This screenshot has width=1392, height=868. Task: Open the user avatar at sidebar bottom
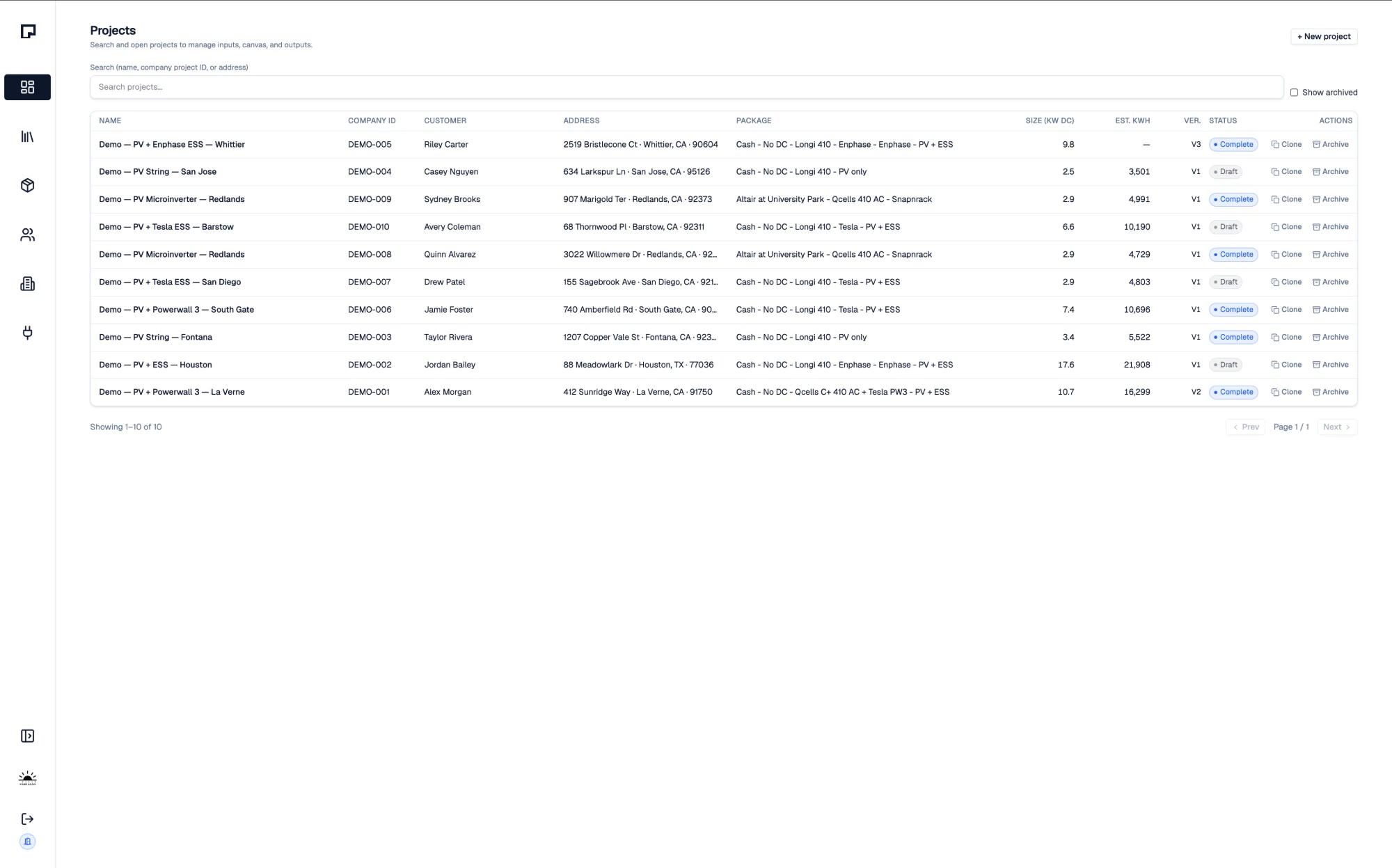27,842
